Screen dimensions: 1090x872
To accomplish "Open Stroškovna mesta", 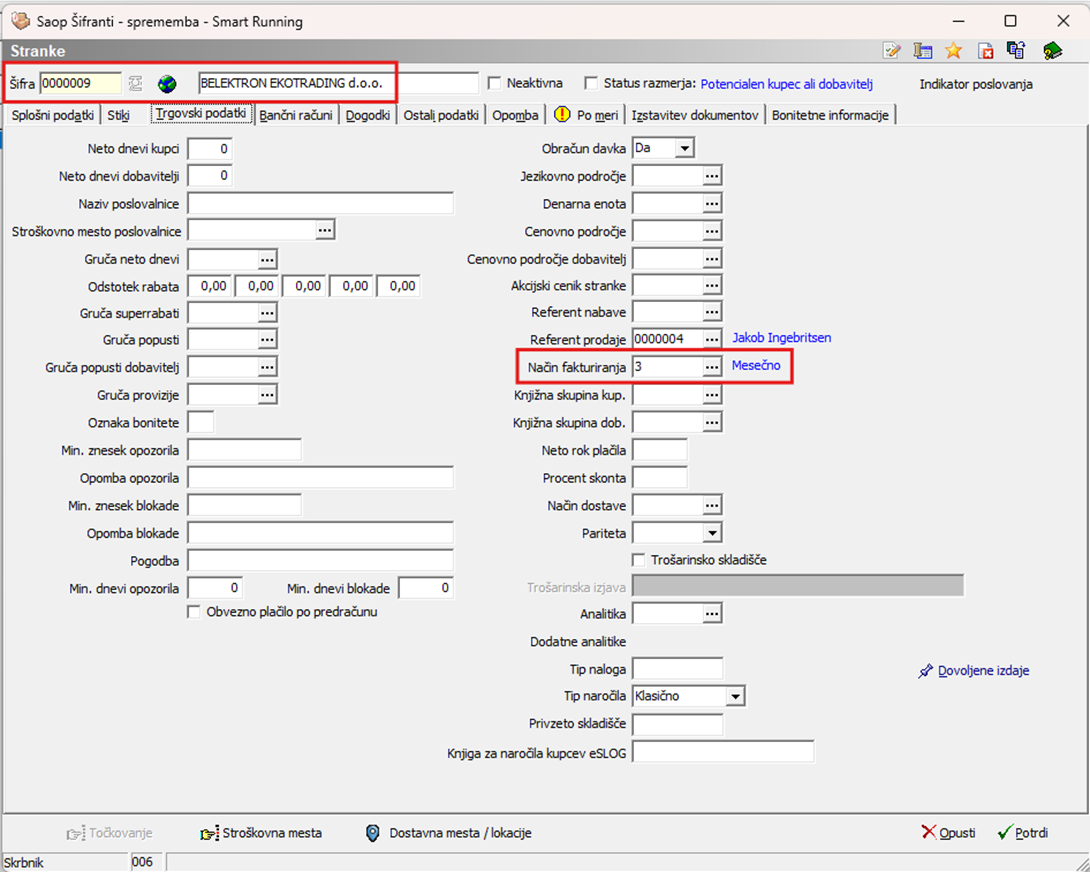I will (x=261, y=832).
